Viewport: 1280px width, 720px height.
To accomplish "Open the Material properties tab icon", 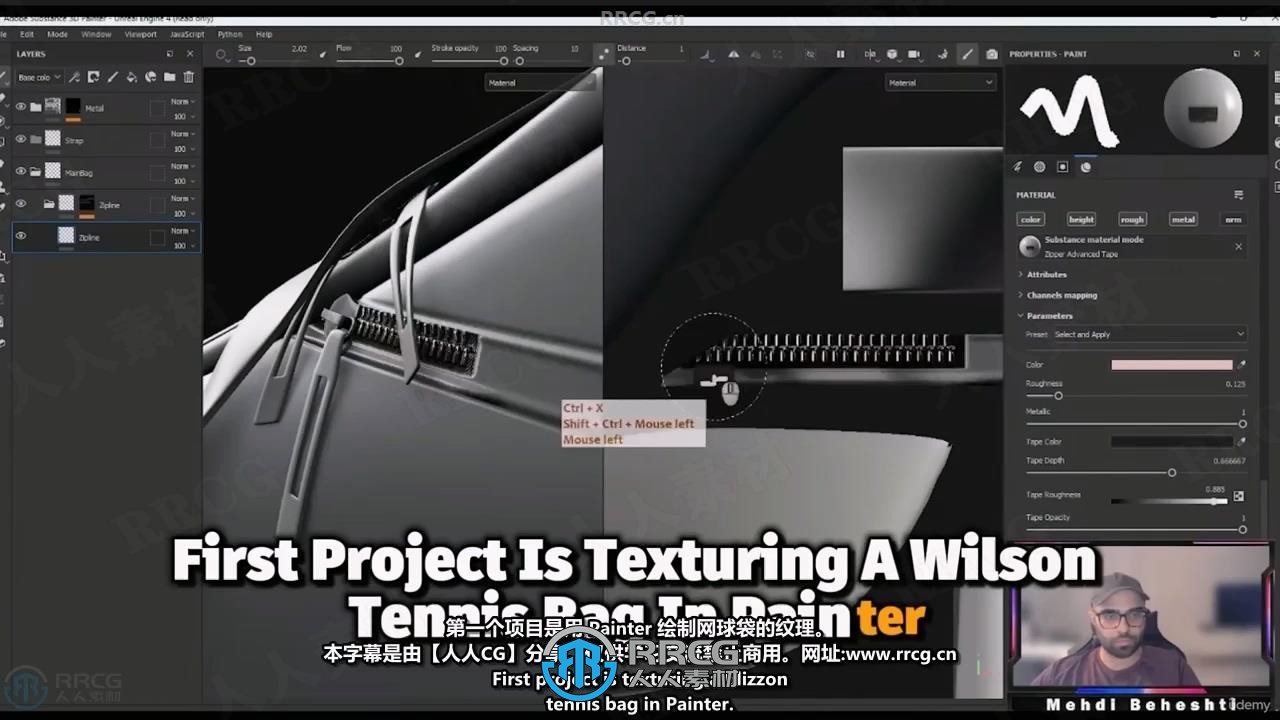I will point(1086,167).
